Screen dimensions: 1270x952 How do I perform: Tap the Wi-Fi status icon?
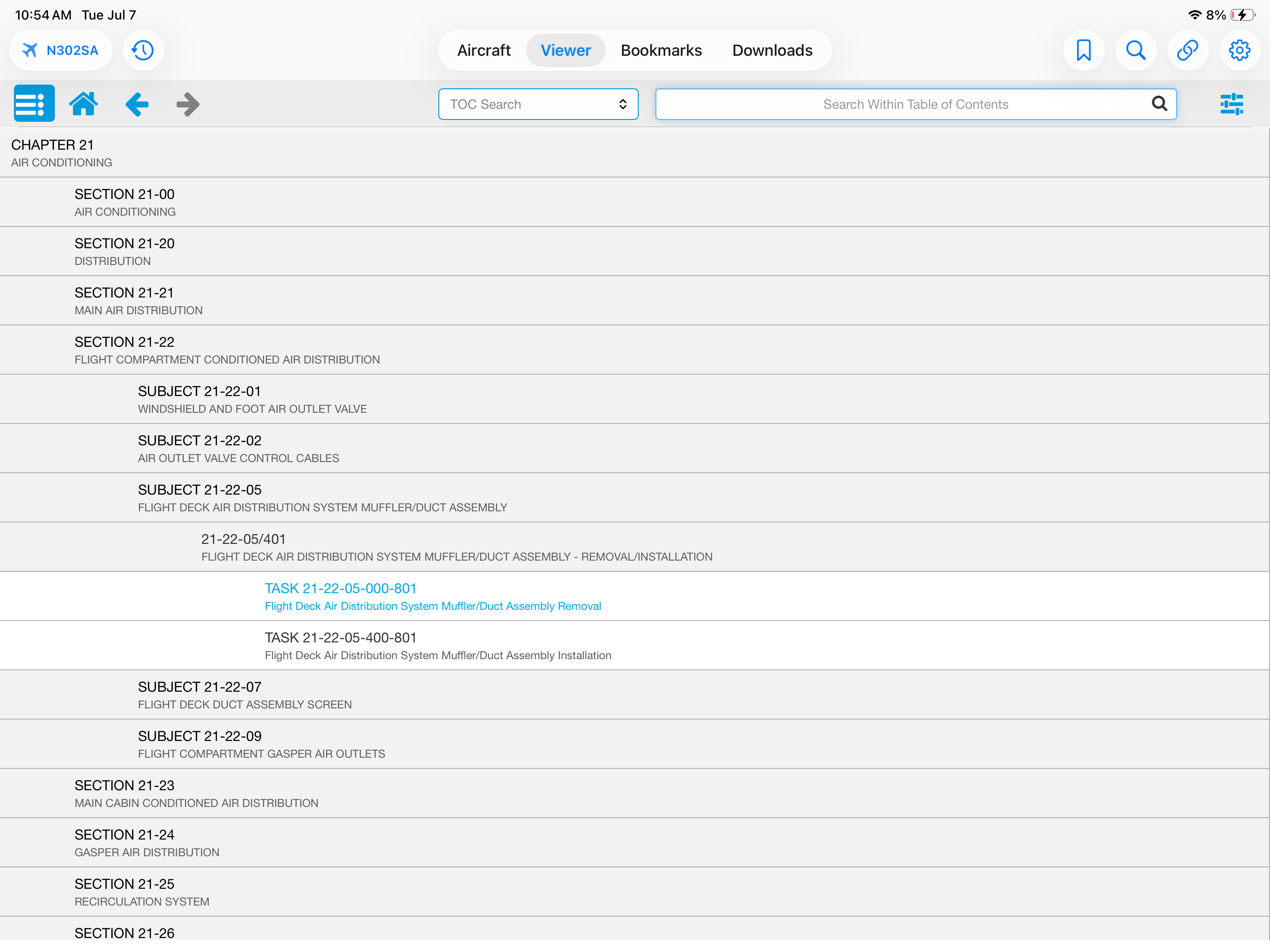point(1195,15)
